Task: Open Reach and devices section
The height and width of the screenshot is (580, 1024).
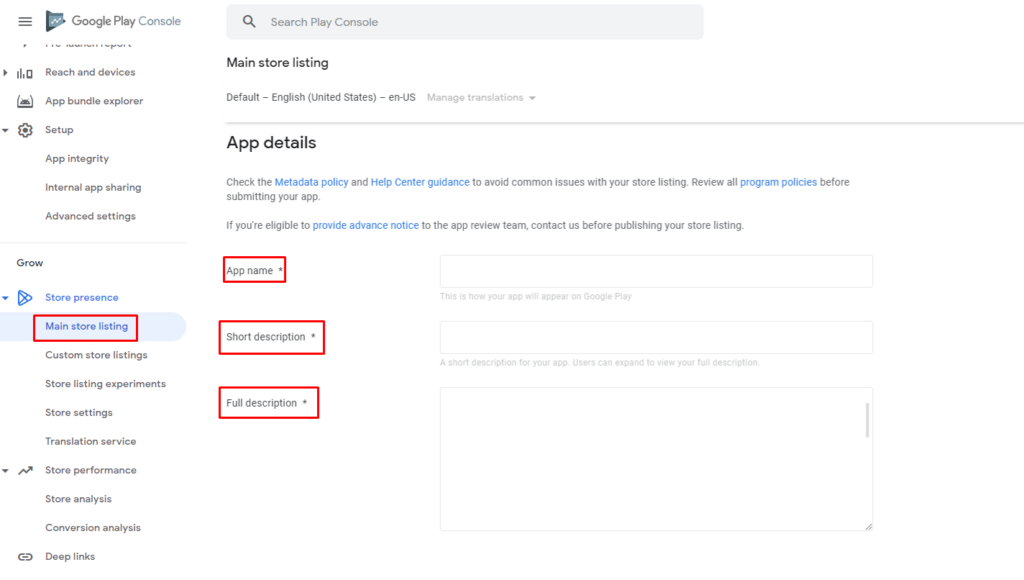Action: click(90, 72)
